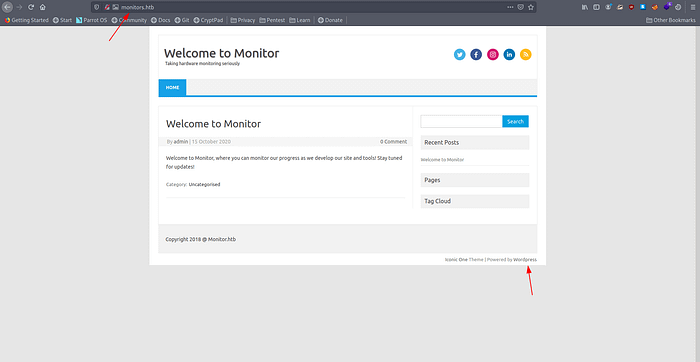Screen dimensions: 700x362
Task: Select the HOME navigation tab
Action: [172, 87]
